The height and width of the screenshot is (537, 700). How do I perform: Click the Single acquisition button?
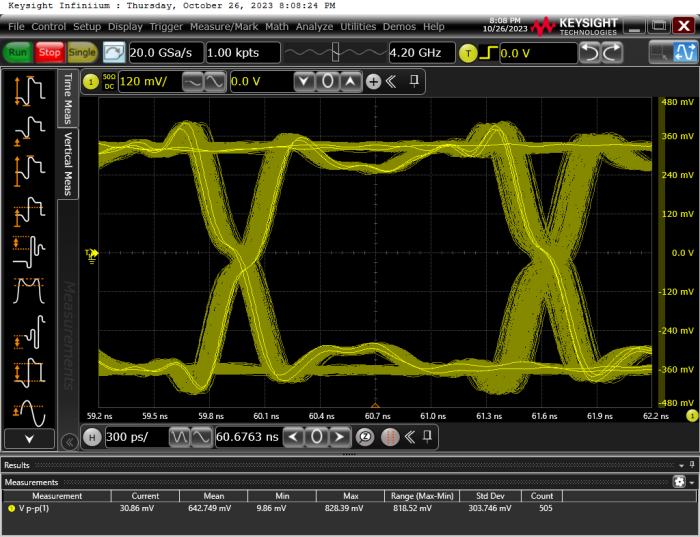click(82, 52)
